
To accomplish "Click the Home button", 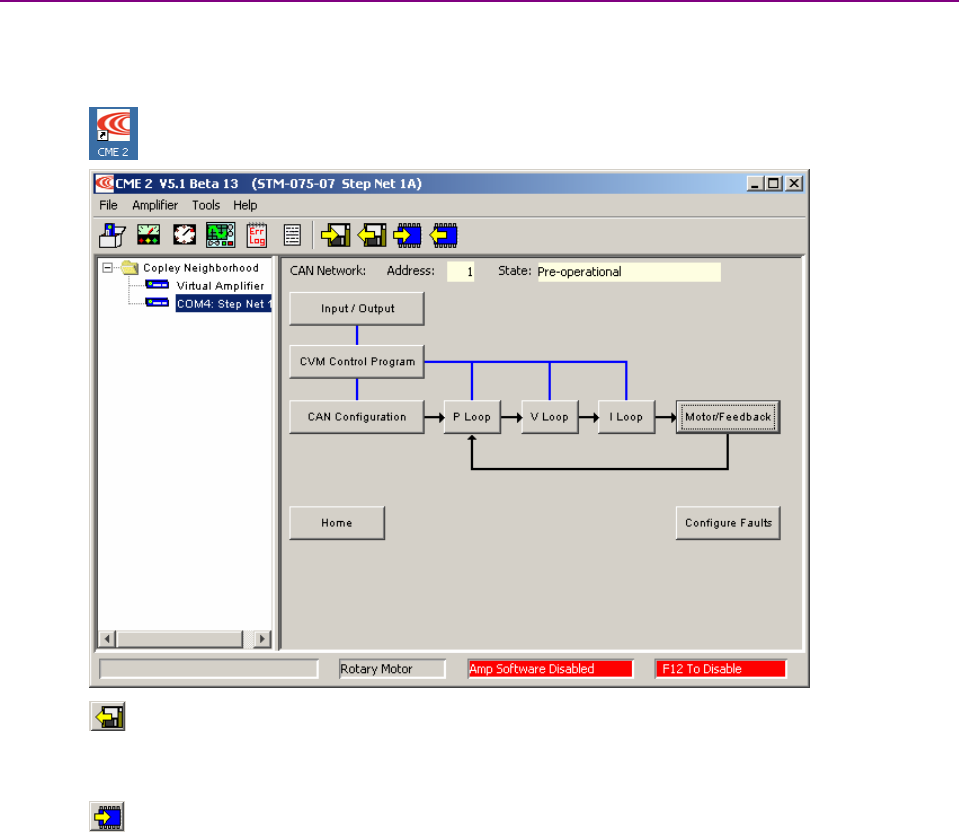I will [x=337, y=523].
